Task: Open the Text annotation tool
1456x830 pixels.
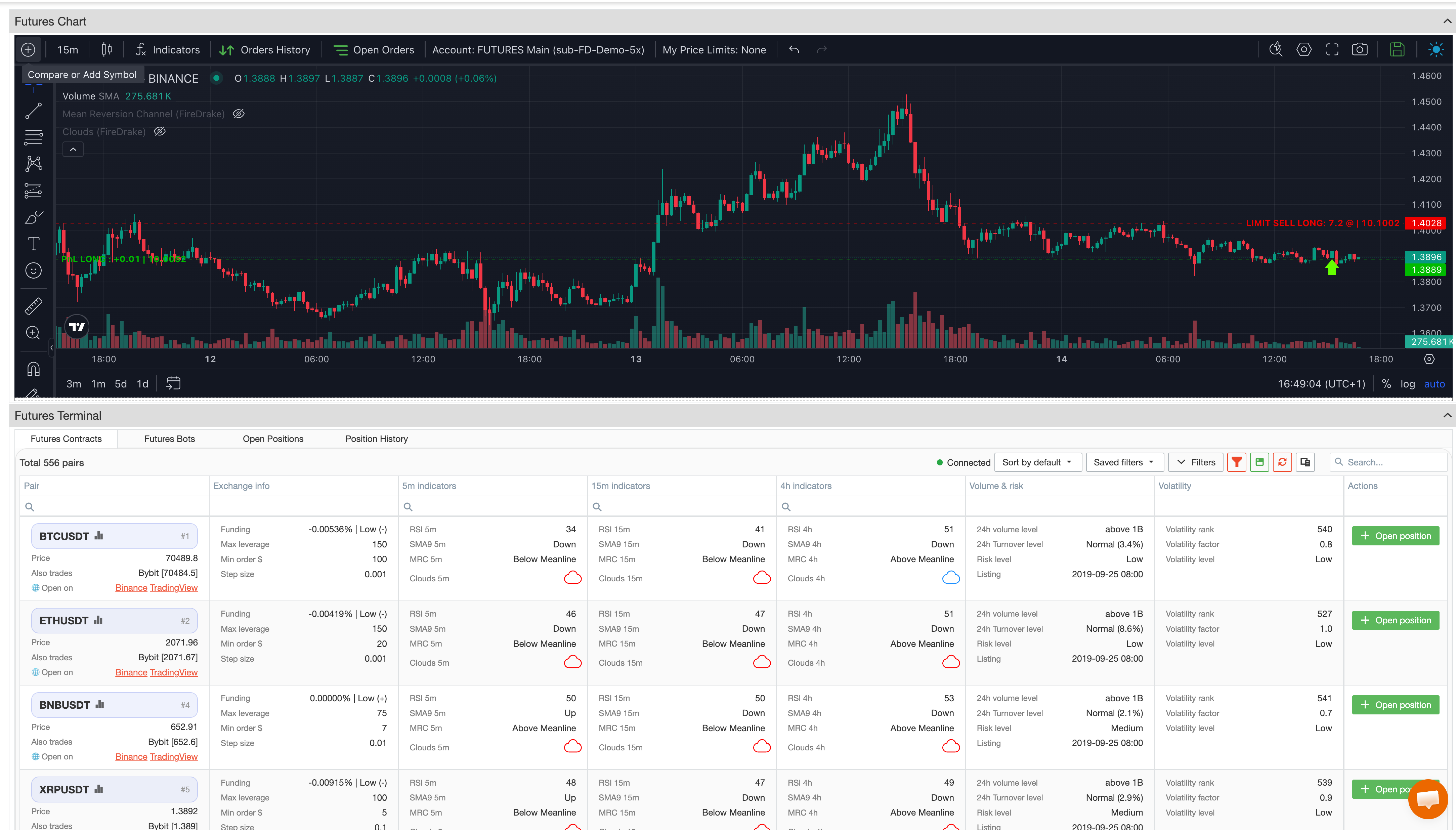Action: [x=33, y=243]
